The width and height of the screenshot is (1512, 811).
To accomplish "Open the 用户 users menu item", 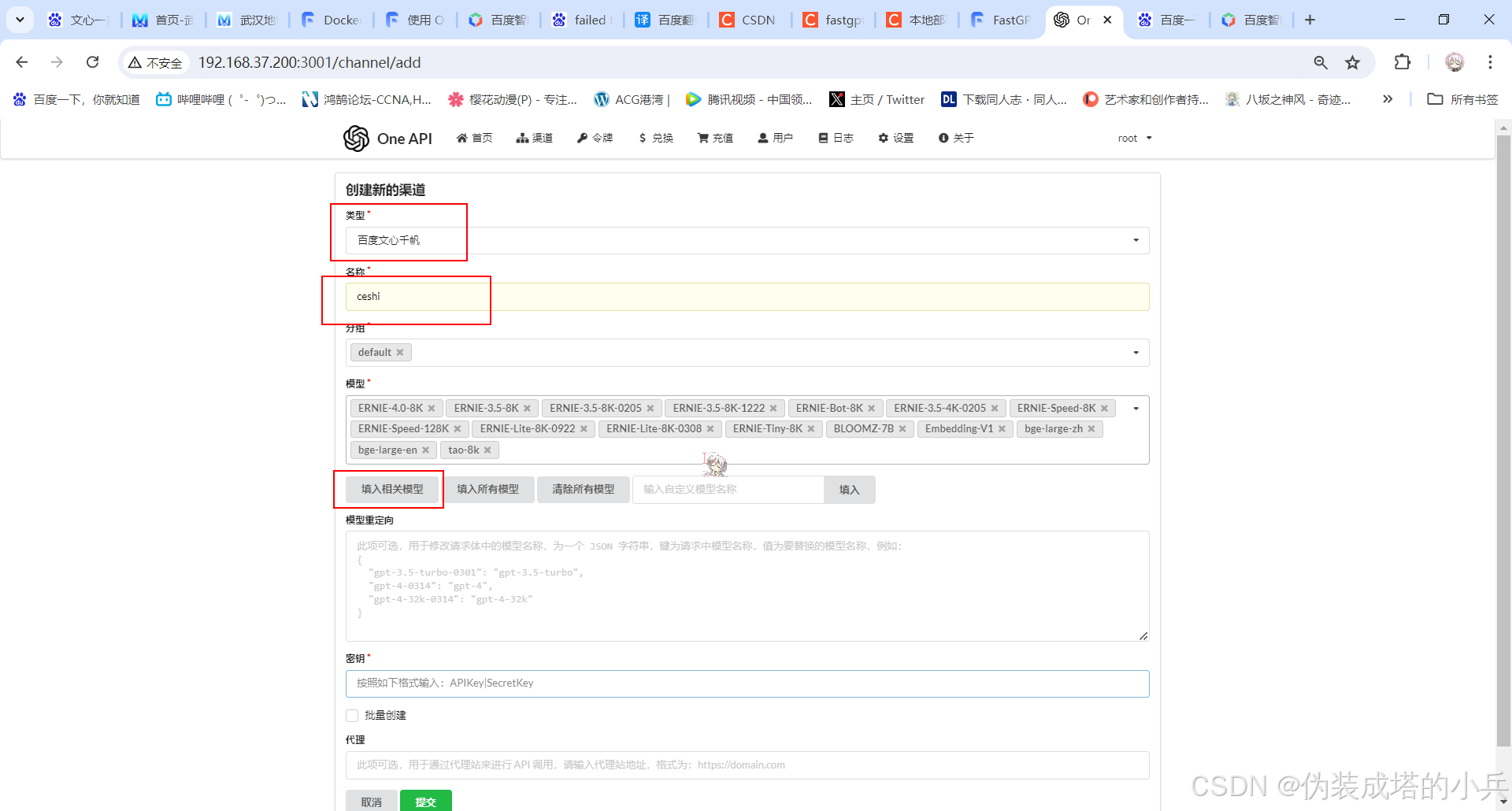I will pyautogui.click(x=775, y=138).
